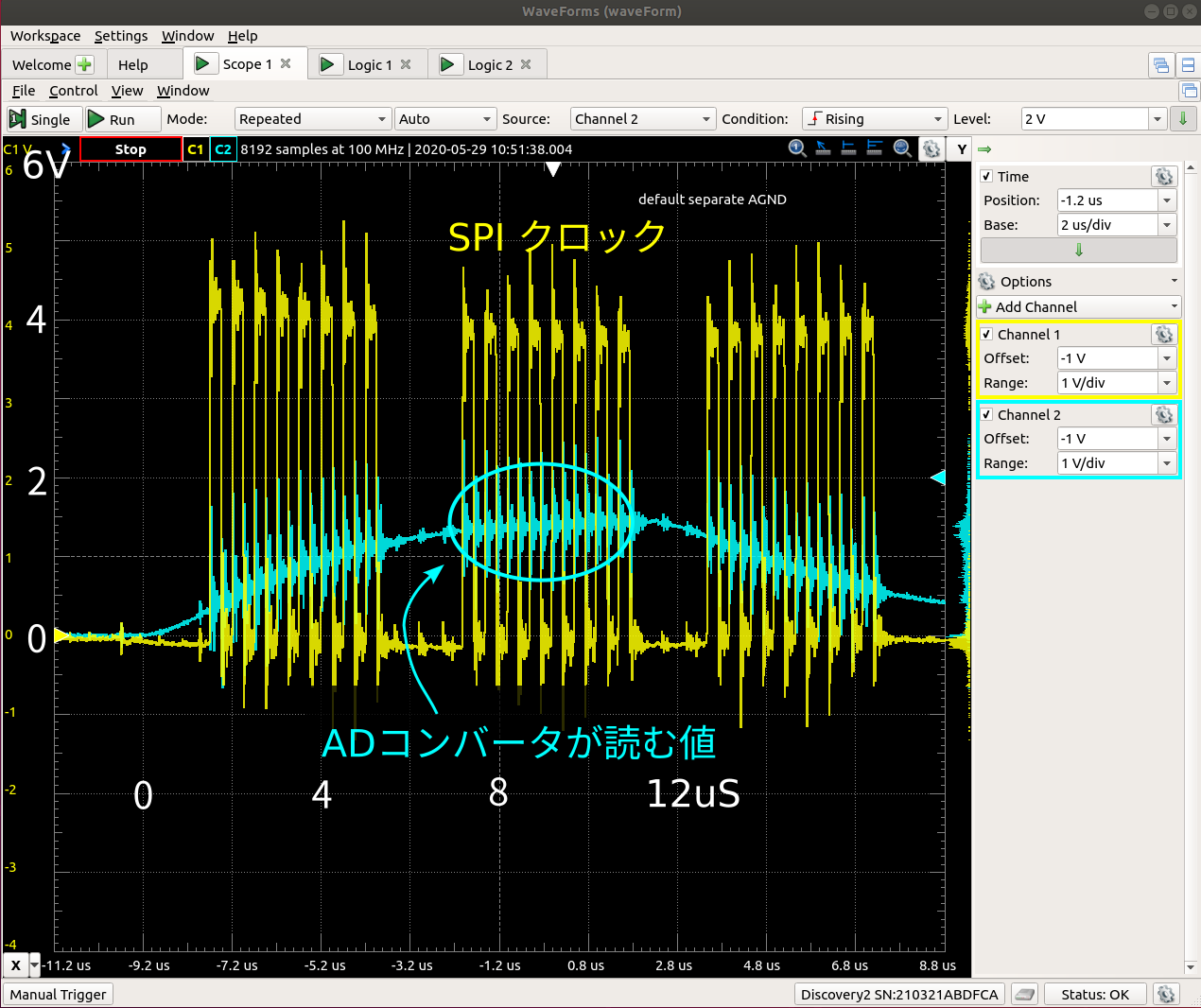Click the C2 channel indicator
This screenshot has width=1201, height=1008.
[223, 149]
